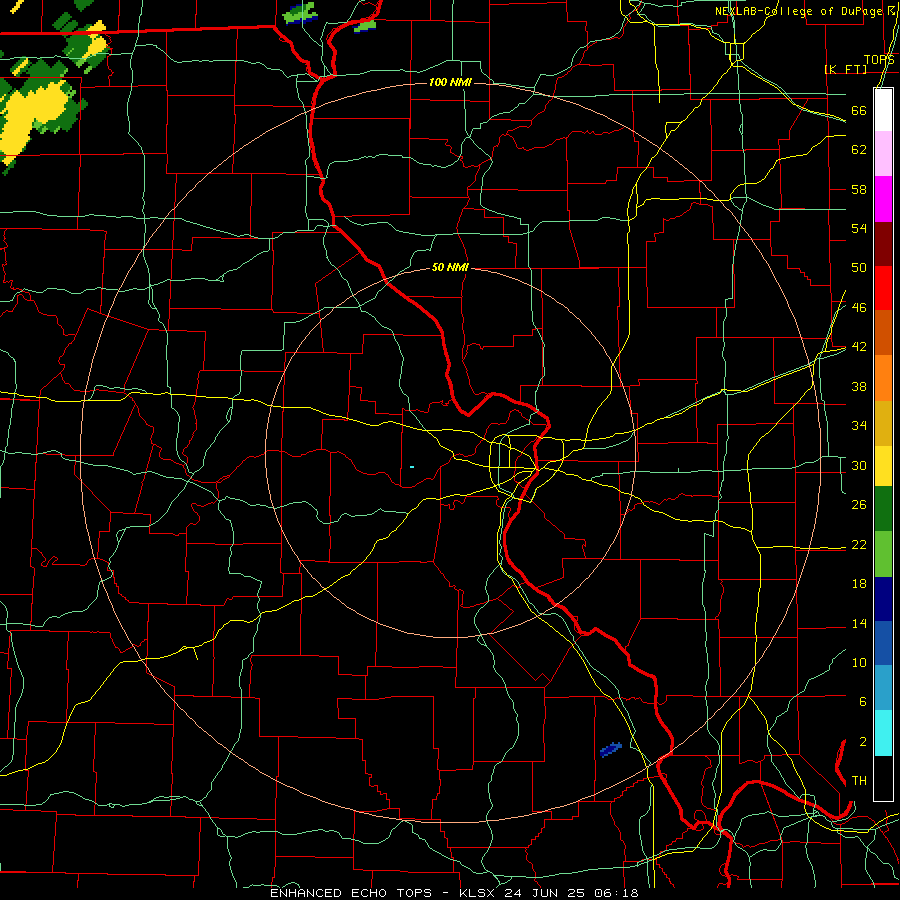Click the "58" legend value
Viewport: 900px width, 900px height.
point(859,189)
